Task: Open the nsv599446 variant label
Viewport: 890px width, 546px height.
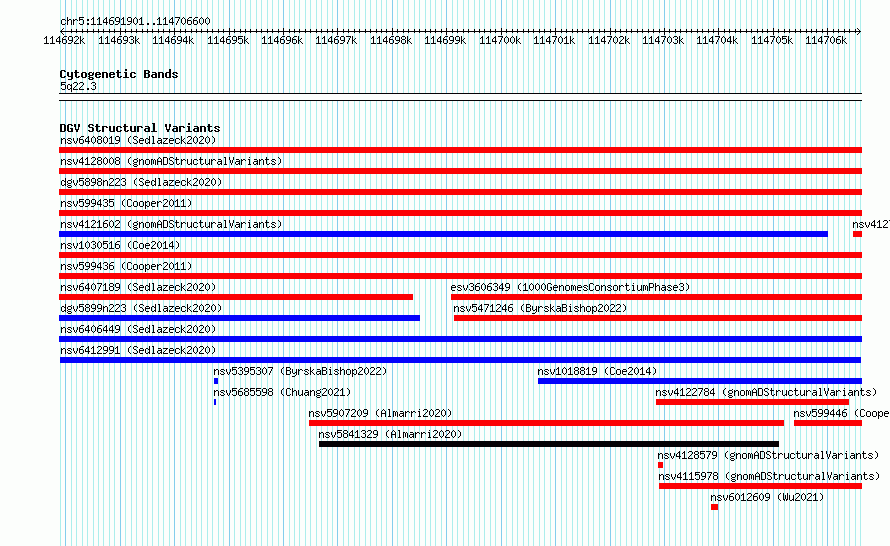Action: 841,413
